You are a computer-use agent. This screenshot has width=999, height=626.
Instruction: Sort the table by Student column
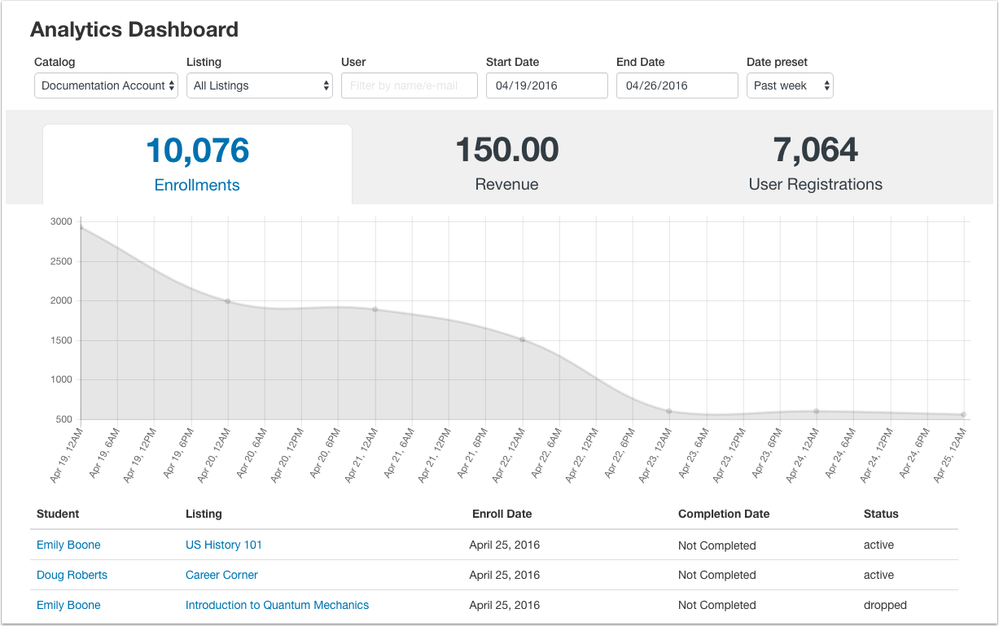[x=57, y=514]
